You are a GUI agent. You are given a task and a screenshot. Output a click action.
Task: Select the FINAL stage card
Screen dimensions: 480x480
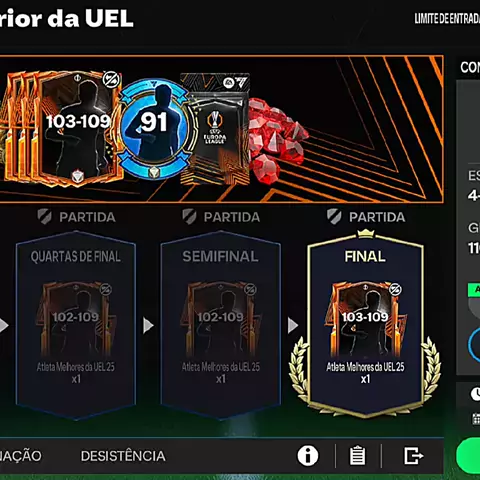365,325
